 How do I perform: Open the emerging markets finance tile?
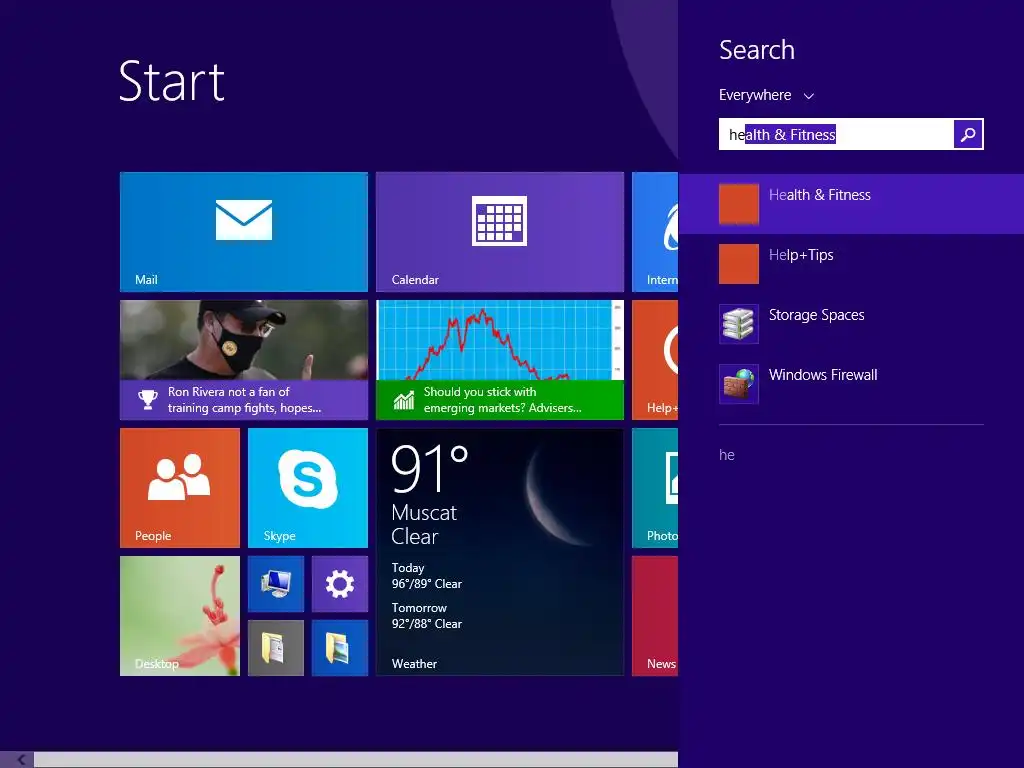[x=500, y=360]
